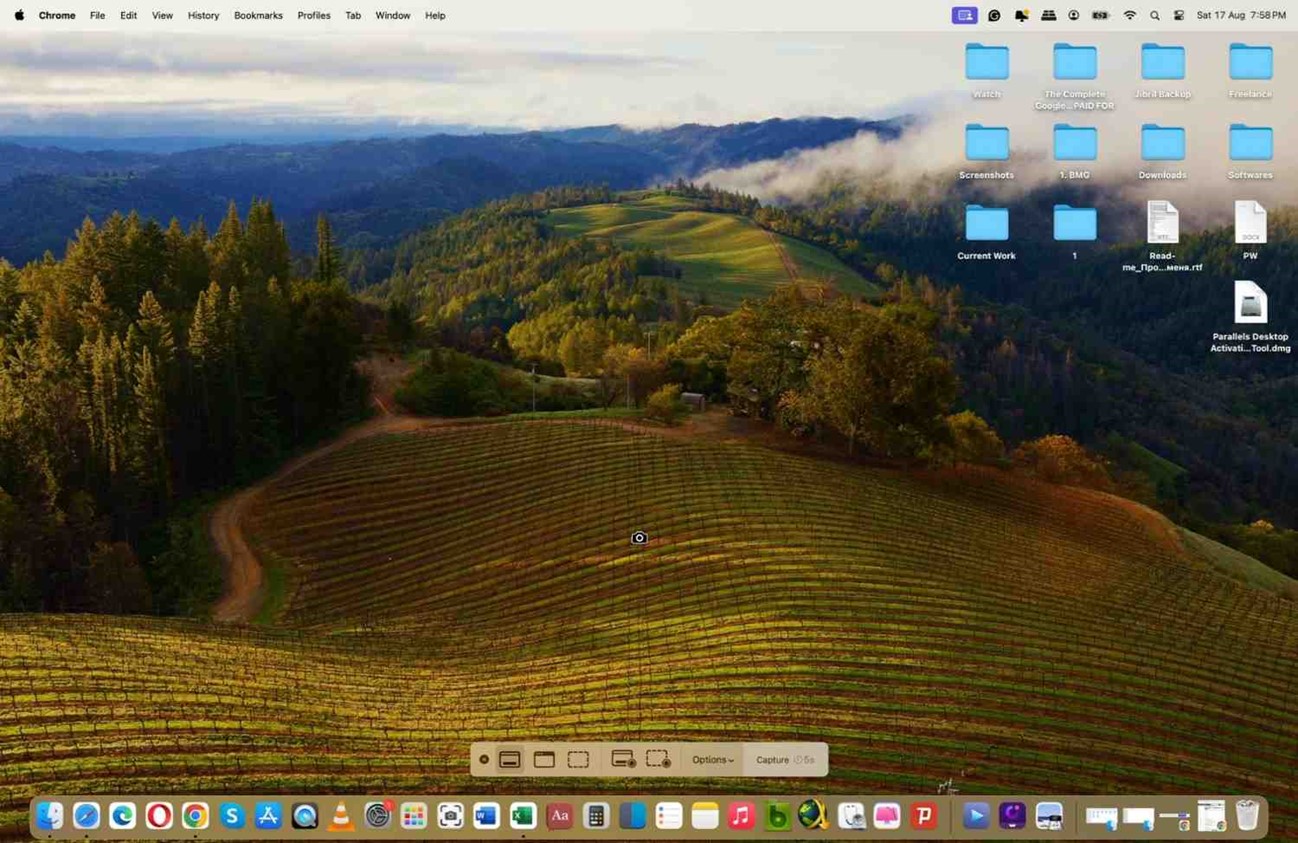1298x843 pixels.
Task: Select Capture Selected Window mode
Action: point(544,760)
